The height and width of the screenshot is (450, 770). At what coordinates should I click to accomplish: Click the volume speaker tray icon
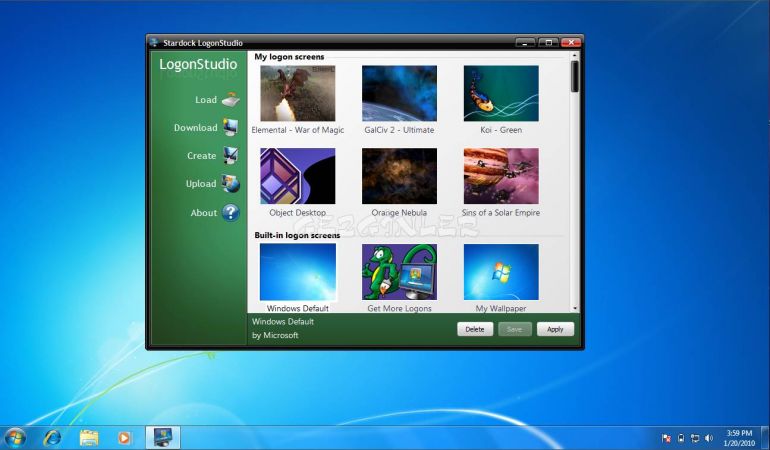tap(709, 438)
